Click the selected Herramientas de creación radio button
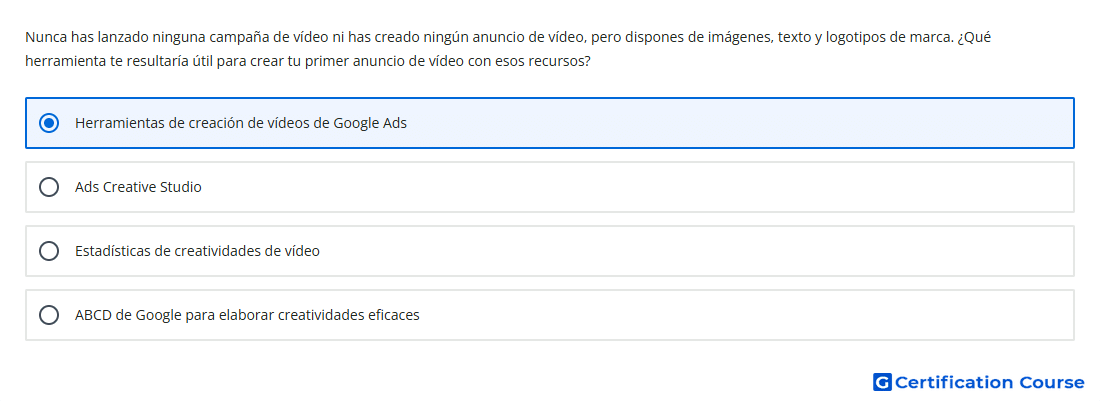 48,123
